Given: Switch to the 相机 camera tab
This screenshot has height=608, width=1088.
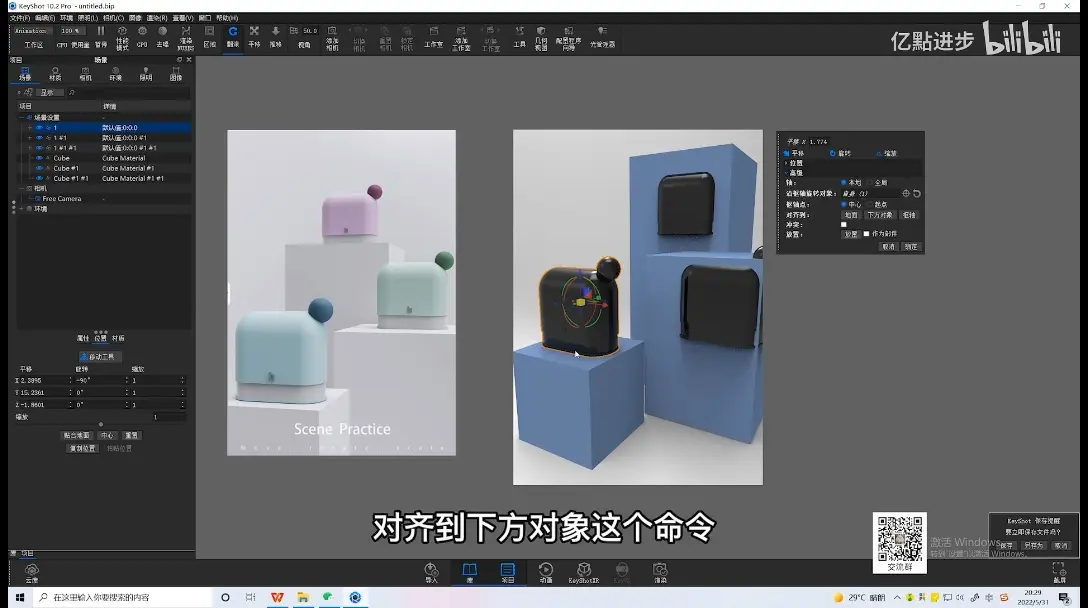Looking at the screenshot, I should tap(85, 74).
